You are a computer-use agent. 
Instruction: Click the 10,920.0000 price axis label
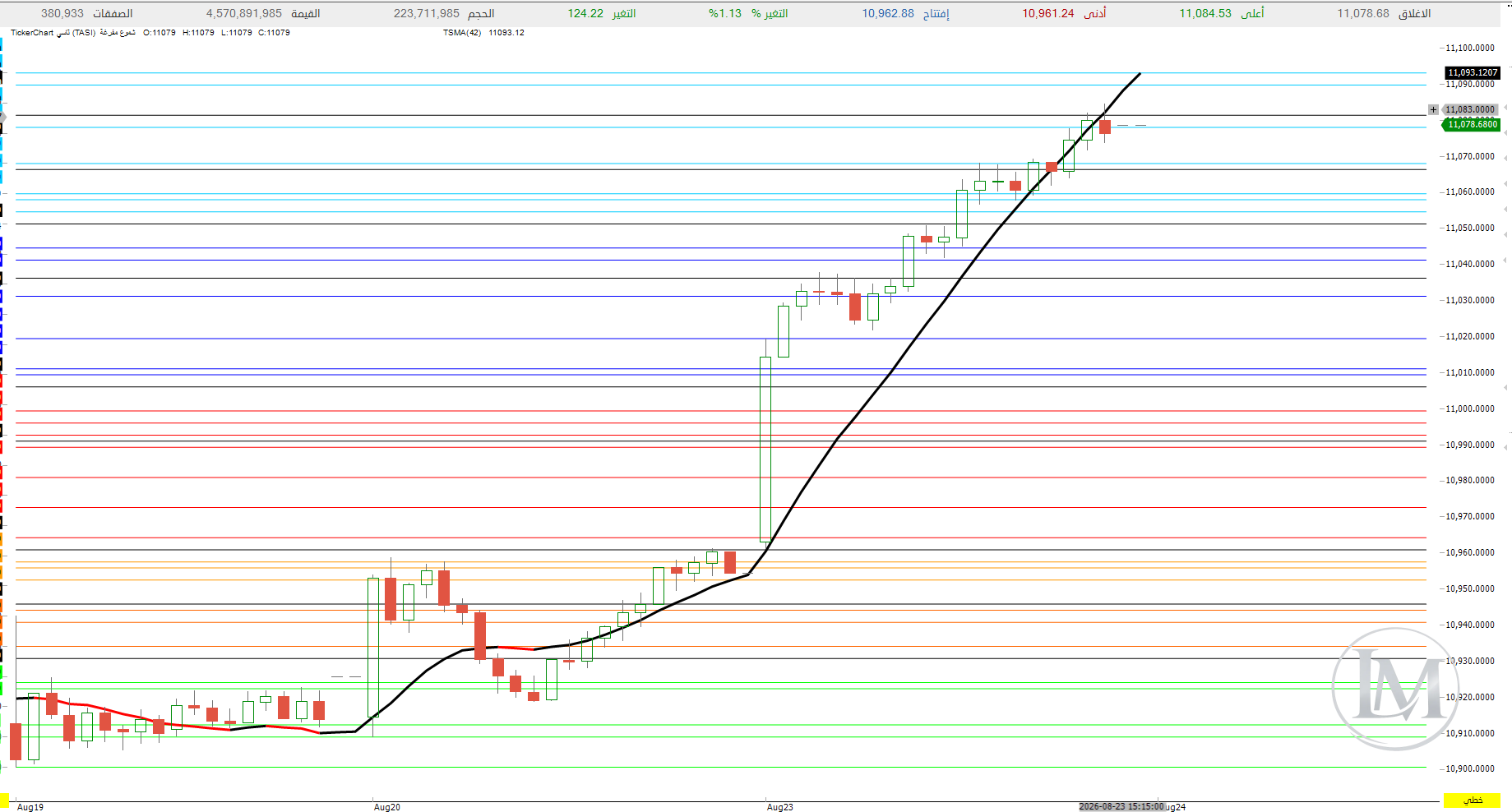coord(1470,697)
